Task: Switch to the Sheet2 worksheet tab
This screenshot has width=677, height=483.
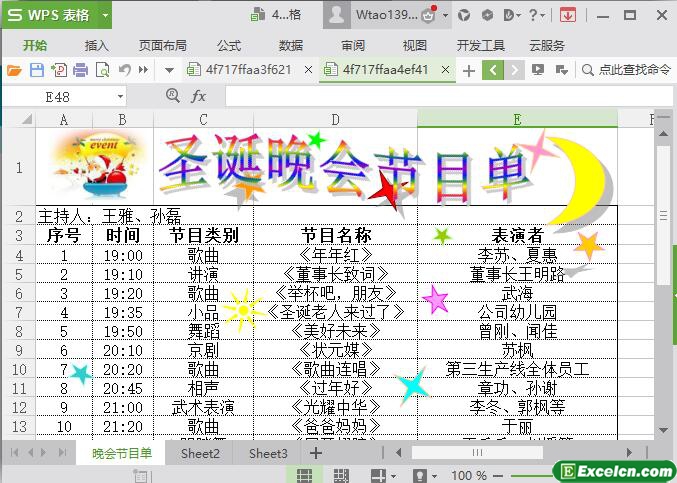Action: 200,453
